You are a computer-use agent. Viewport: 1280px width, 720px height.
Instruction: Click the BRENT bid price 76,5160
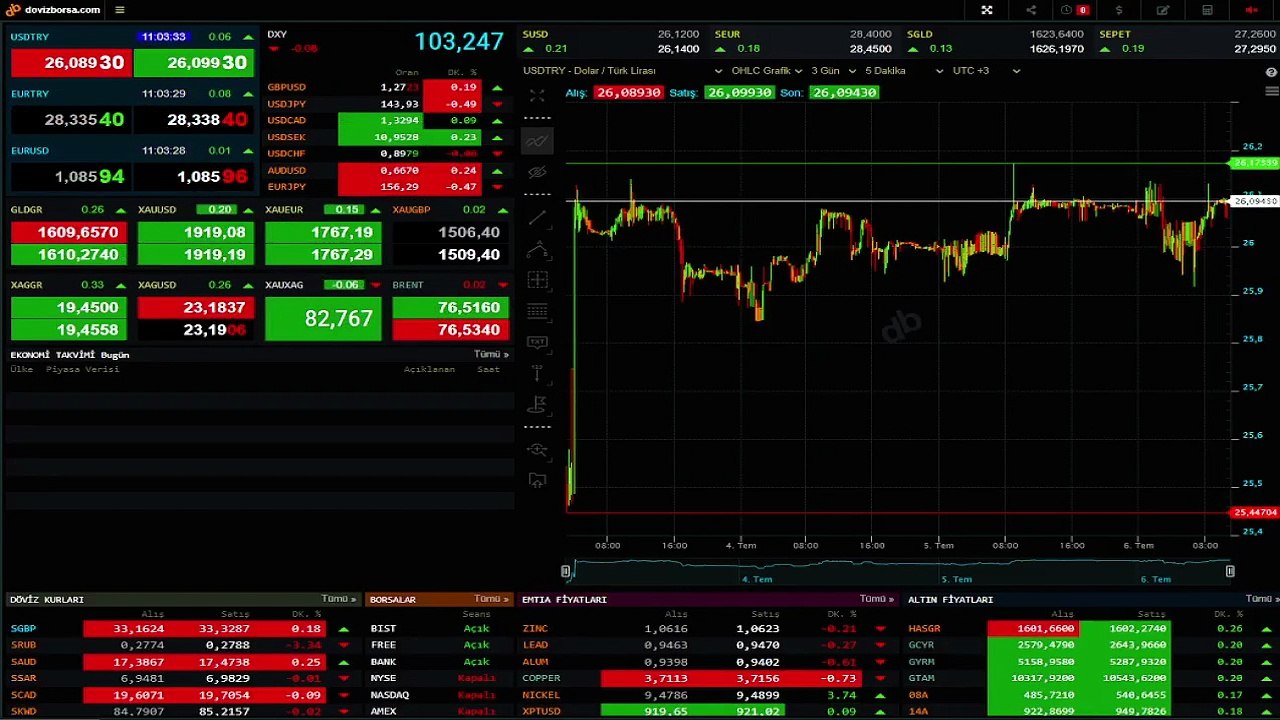[450, 308]
